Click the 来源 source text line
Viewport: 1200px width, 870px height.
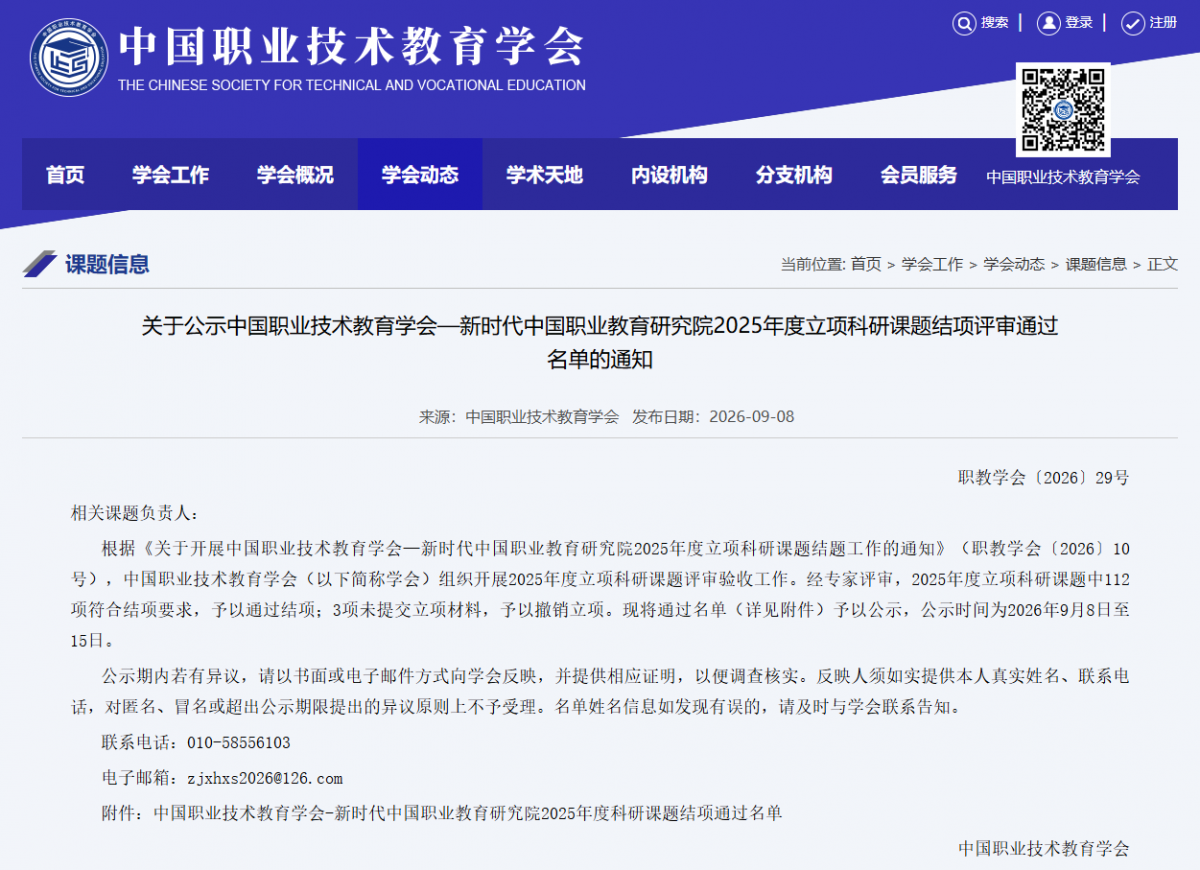(519, 416)
